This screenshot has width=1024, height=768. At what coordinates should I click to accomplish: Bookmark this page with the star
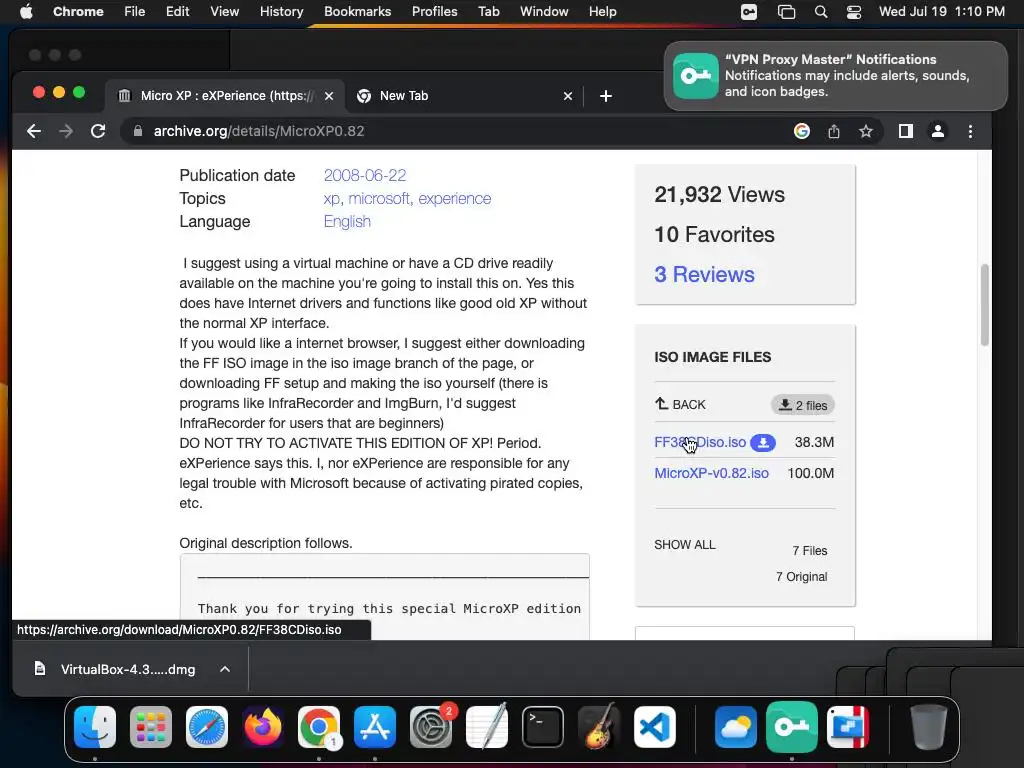click(866, 131)
